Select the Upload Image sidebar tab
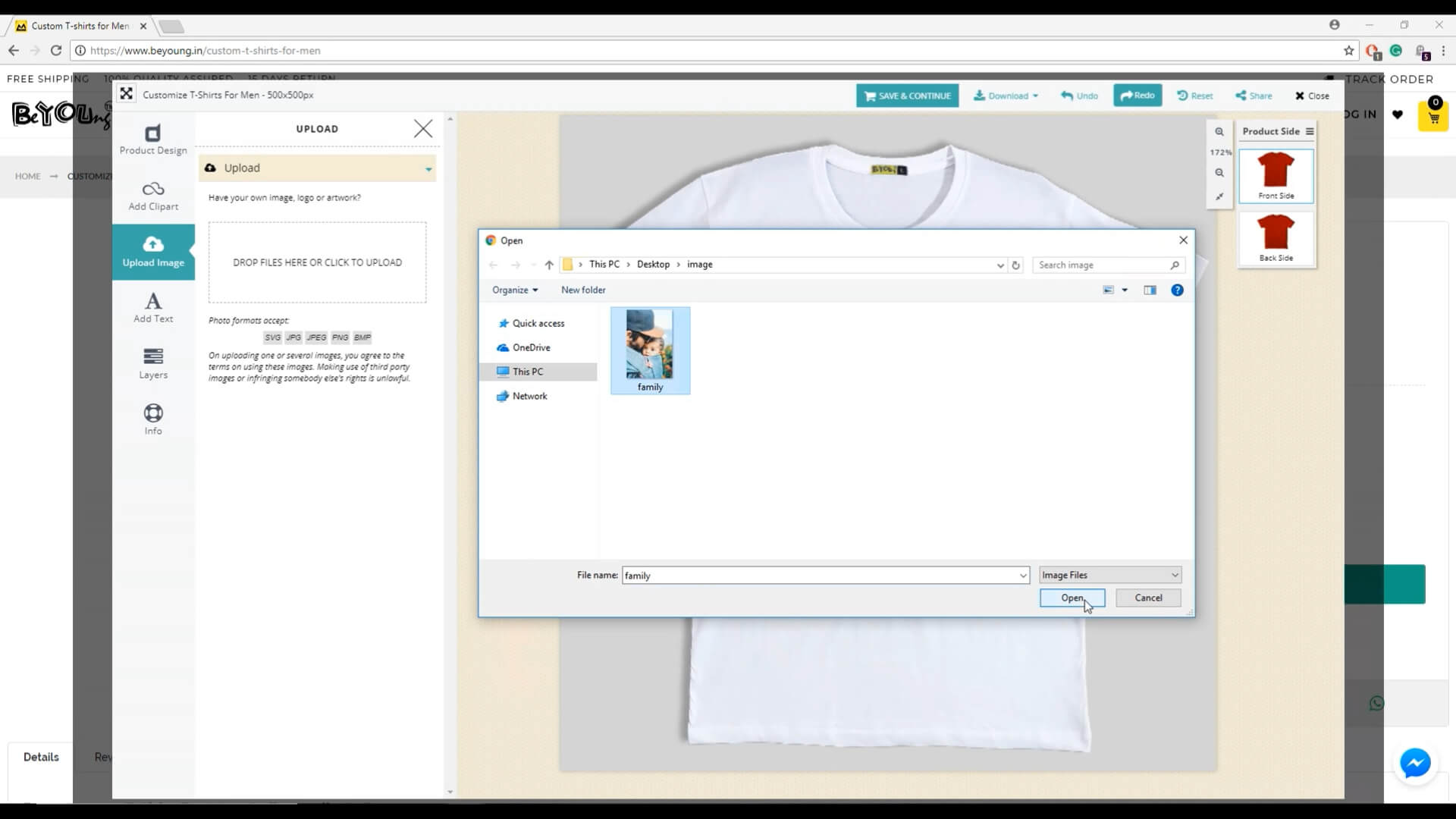1456x819 pixels. (x=153, y=252)
